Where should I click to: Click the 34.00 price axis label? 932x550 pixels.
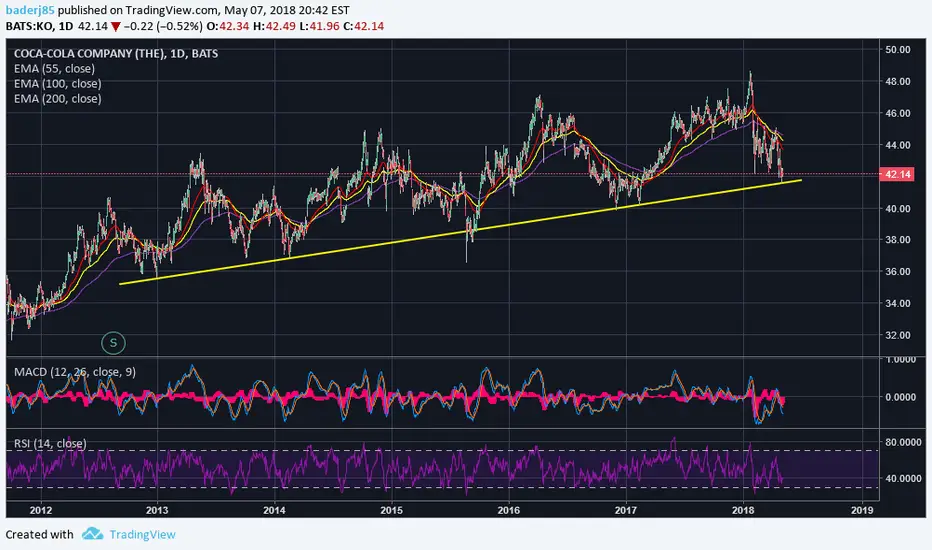coord(898,303)
